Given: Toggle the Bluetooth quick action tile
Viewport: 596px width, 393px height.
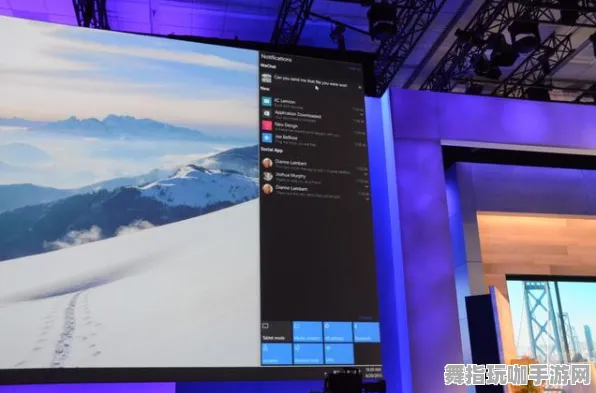Looking at the screenshot, I should point(366,332).
